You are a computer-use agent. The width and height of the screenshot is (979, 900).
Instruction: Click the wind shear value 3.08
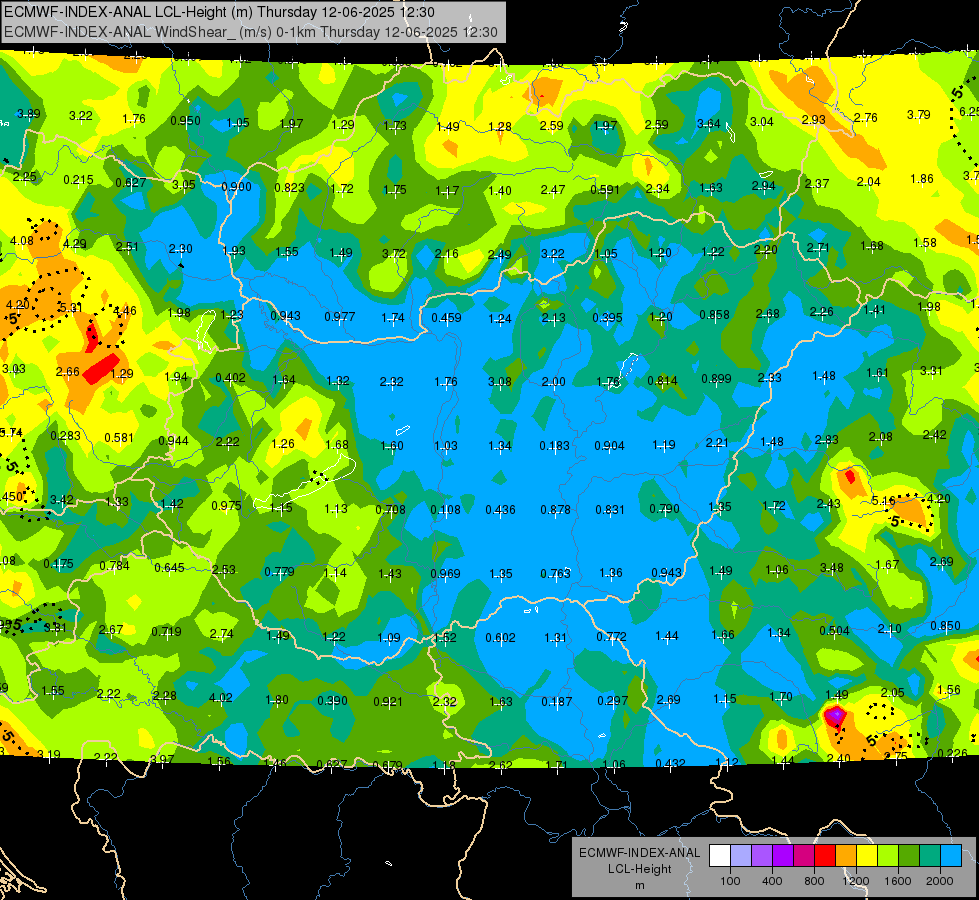click(x=499, y=382)
